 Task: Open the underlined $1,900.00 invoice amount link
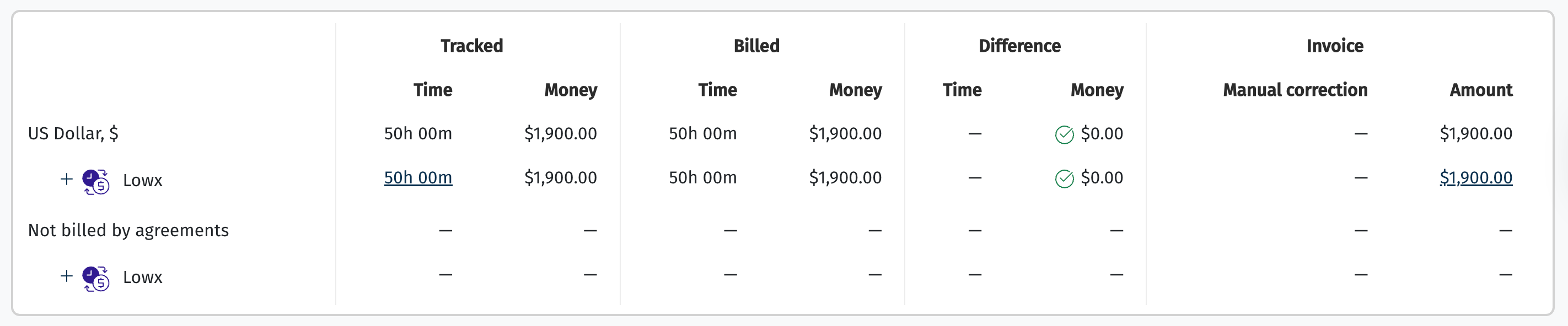coord(1475,178)
